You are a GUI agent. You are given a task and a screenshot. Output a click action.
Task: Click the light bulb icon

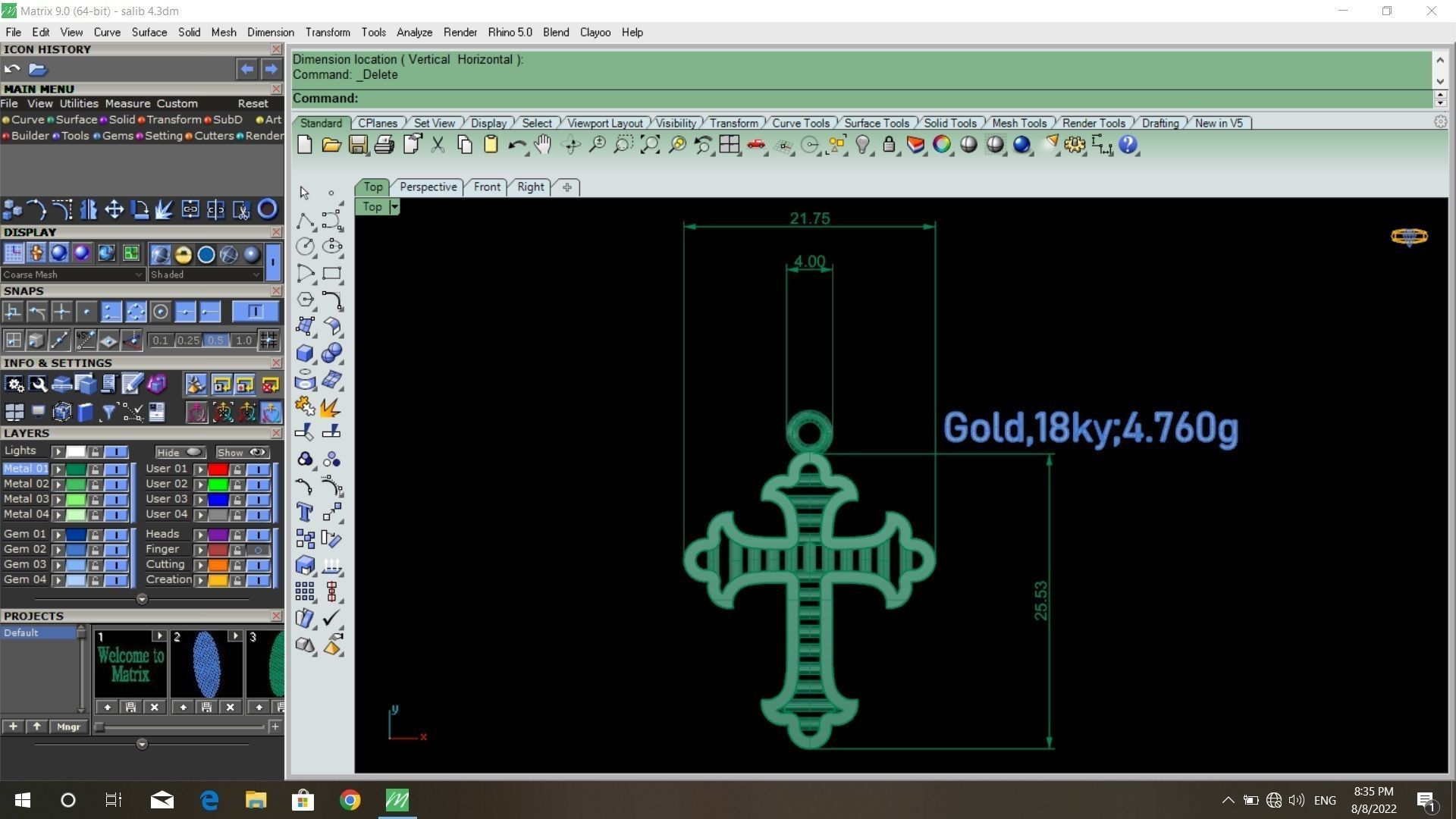coord(862,144)
